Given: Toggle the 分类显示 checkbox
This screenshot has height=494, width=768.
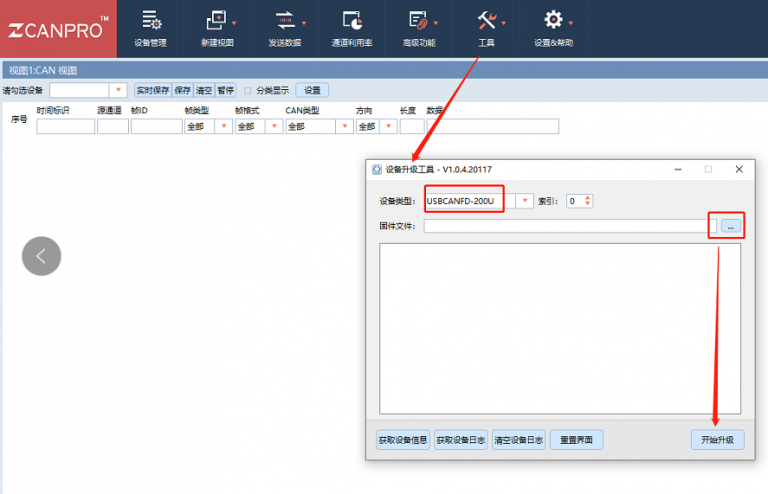Looking at the screenshot, I should pyautogui.click(x=248, y=90).
